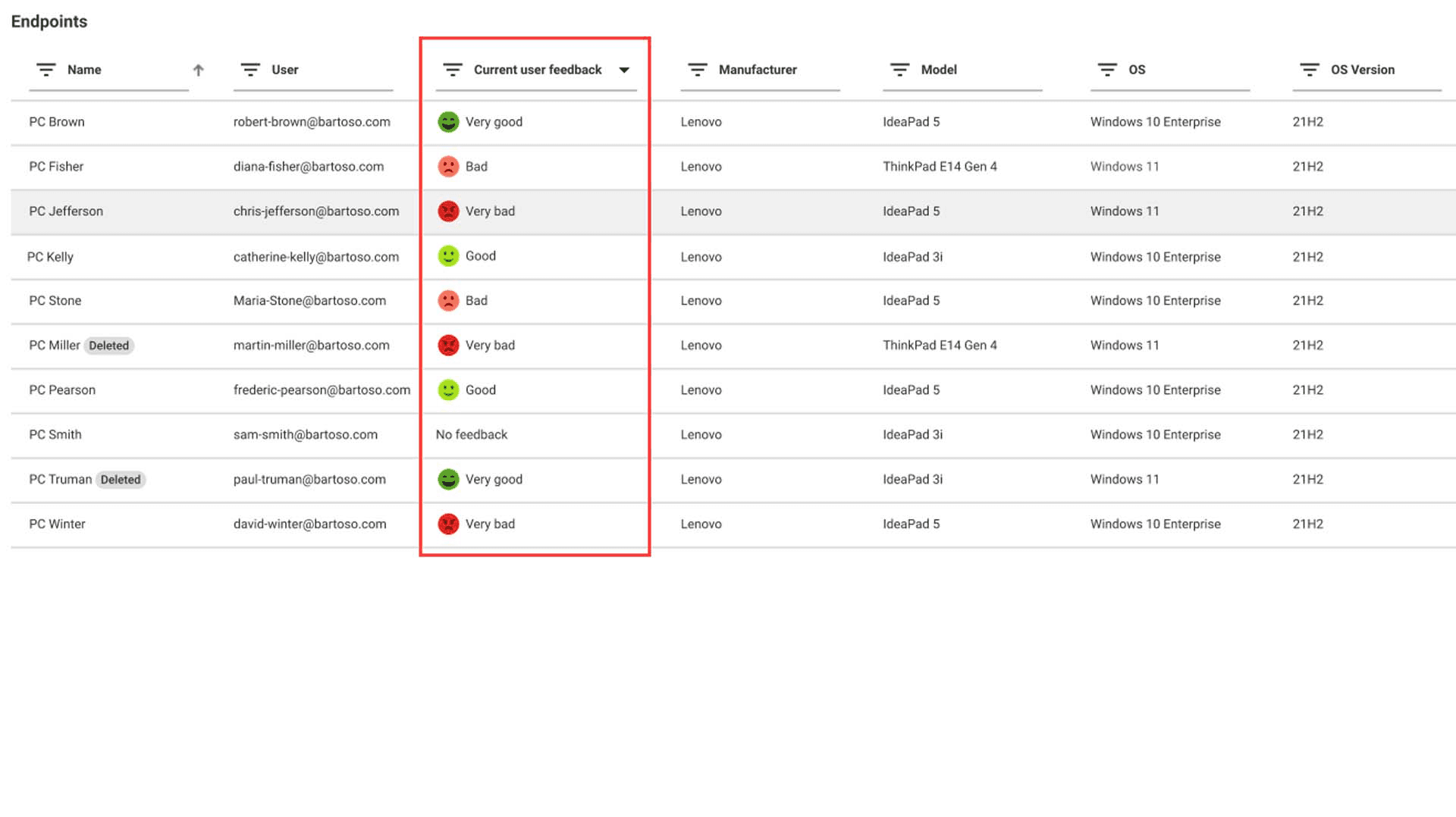Screen dimensions: 1456x817
Task: Click the User column header label
Action: (285, 70)
